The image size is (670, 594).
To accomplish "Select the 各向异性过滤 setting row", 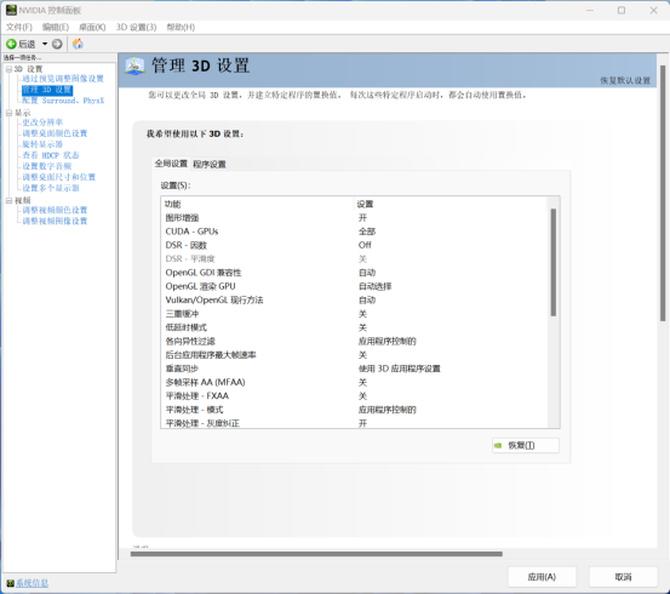I will tap(355, 341).
